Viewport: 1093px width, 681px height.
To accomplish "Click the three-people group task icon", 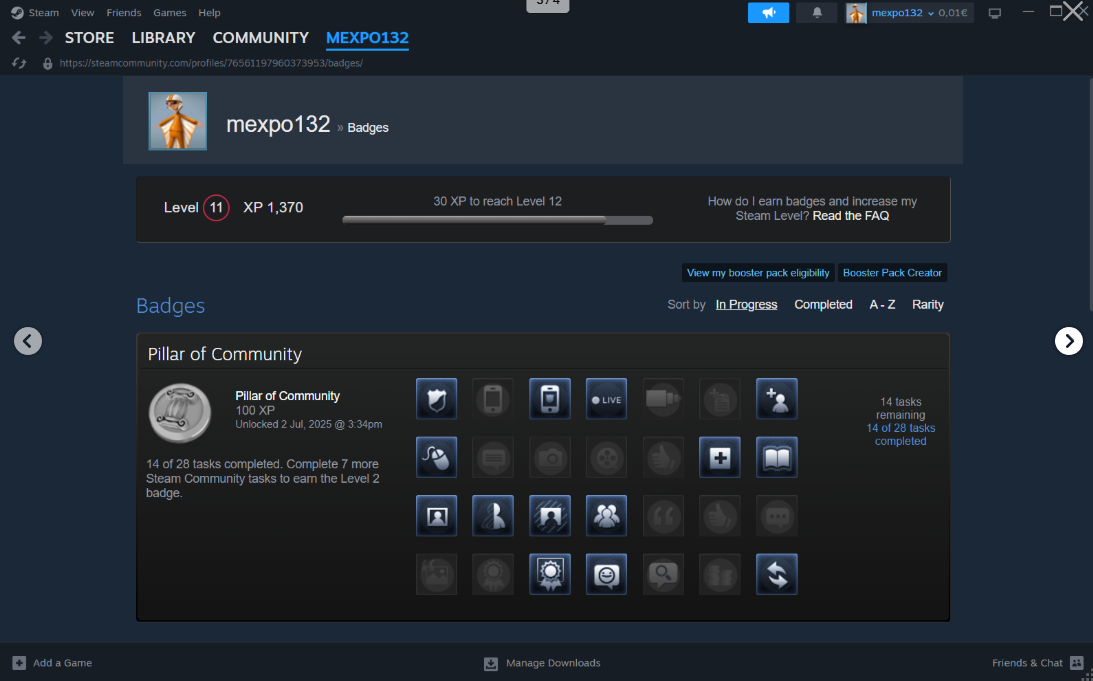I will (606, 516).
